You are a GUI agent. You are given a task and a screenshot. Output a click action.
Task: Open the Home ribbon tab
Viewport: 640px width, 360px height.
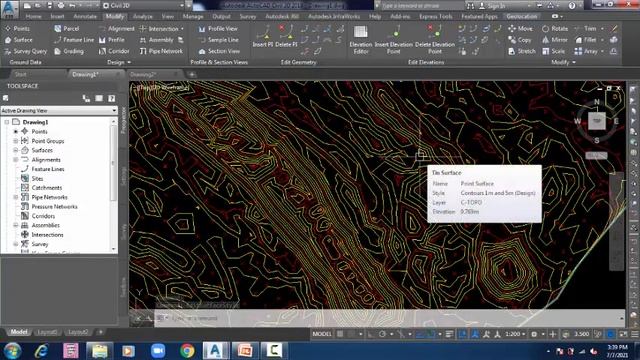click(x=33, y=16)
